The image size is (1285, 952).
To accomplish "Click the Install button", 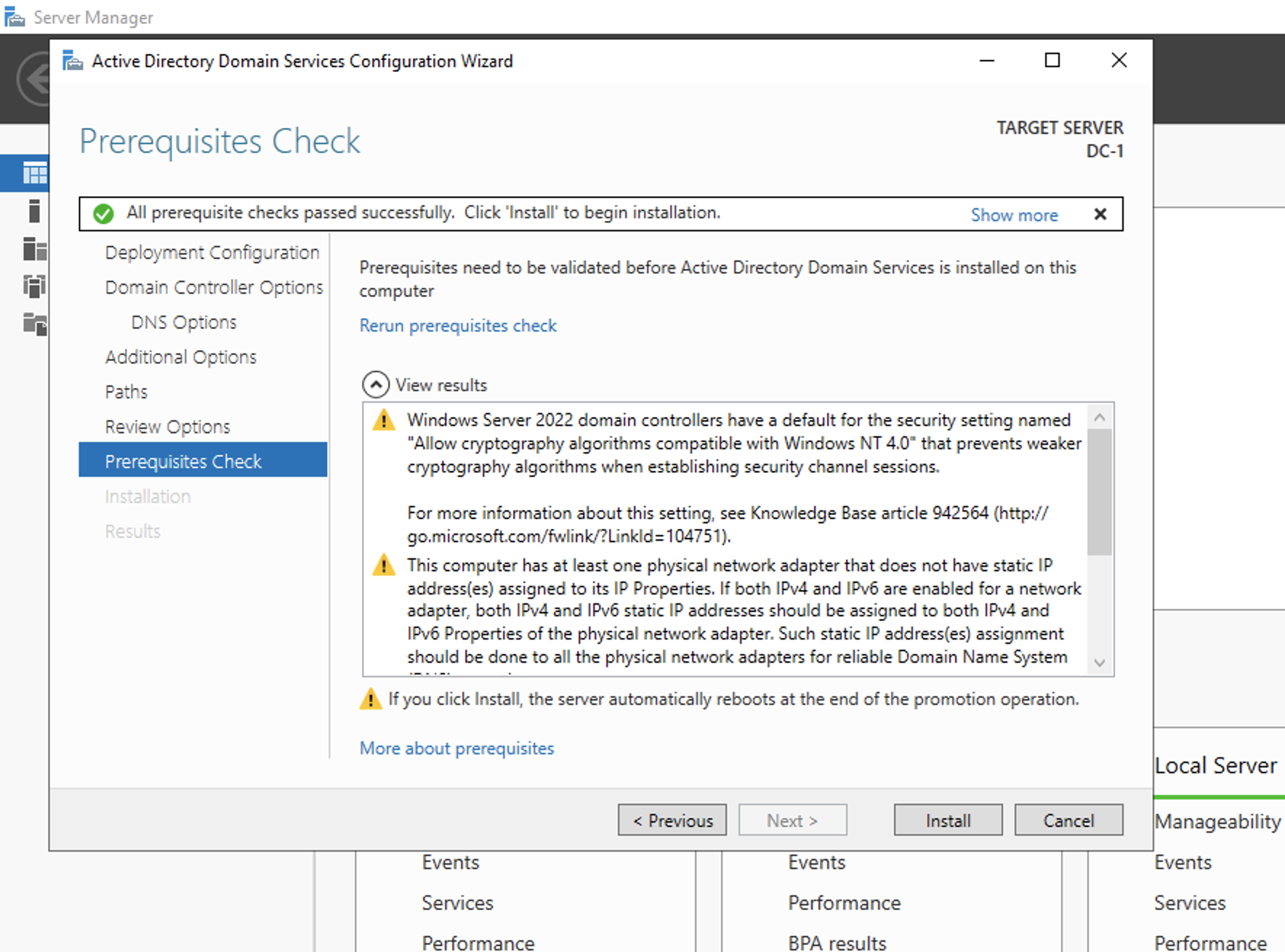I will (948, 820).
